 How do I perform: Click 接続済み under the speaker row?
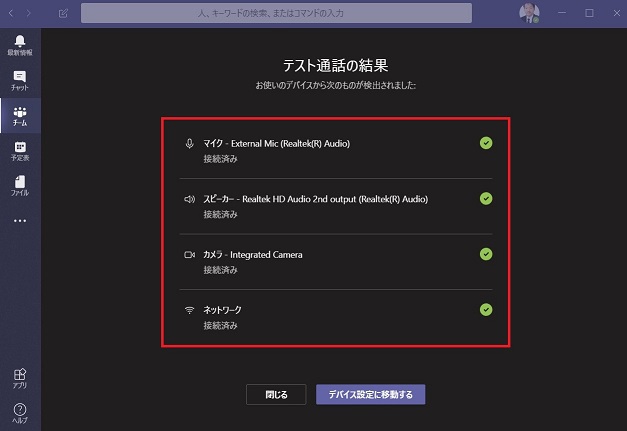[x=220, y=215]
